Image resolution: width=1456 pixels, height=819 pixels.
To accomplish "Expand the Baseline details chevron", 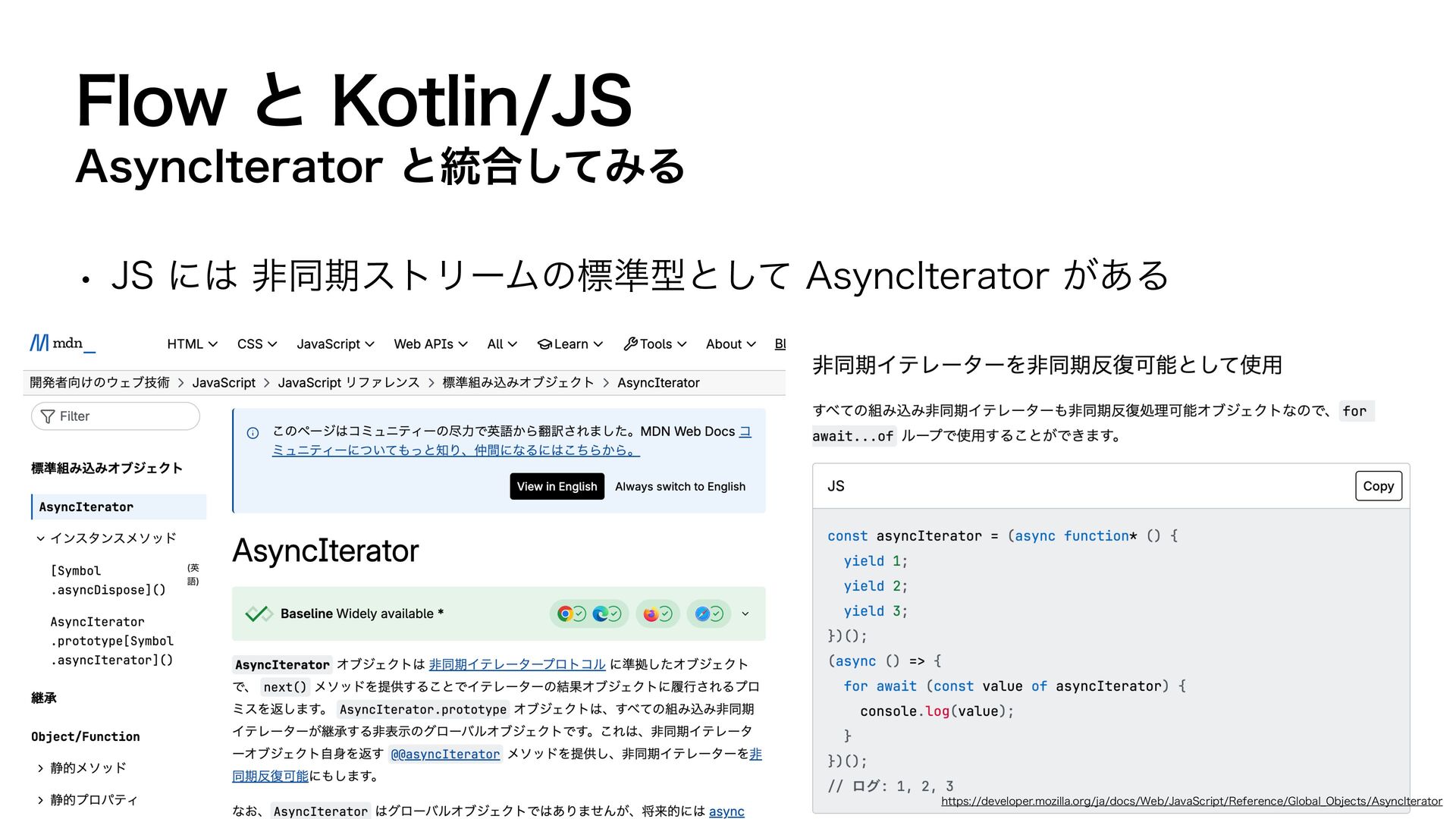I will click(745, 614).
